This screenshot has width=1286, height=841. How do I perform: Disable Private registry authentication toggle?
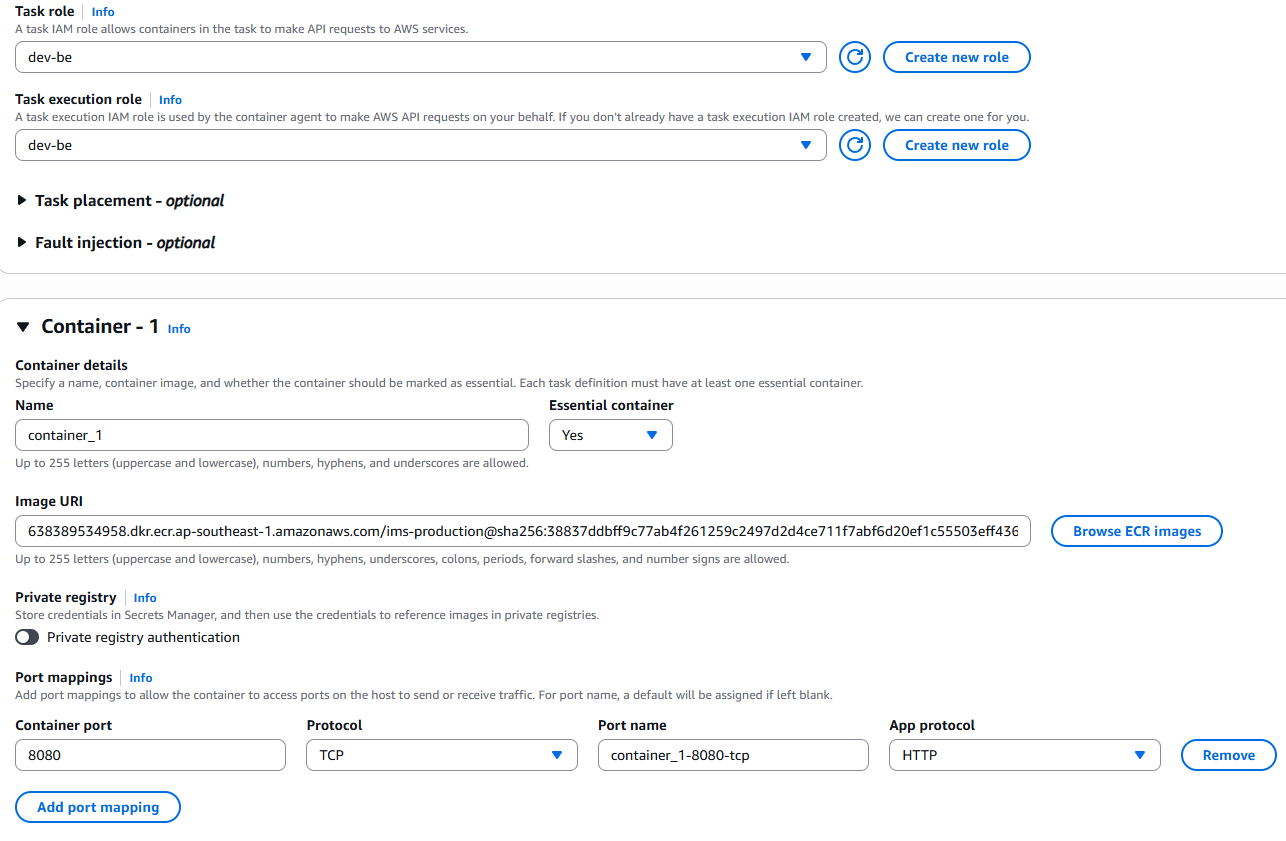(x=27, y=637)
